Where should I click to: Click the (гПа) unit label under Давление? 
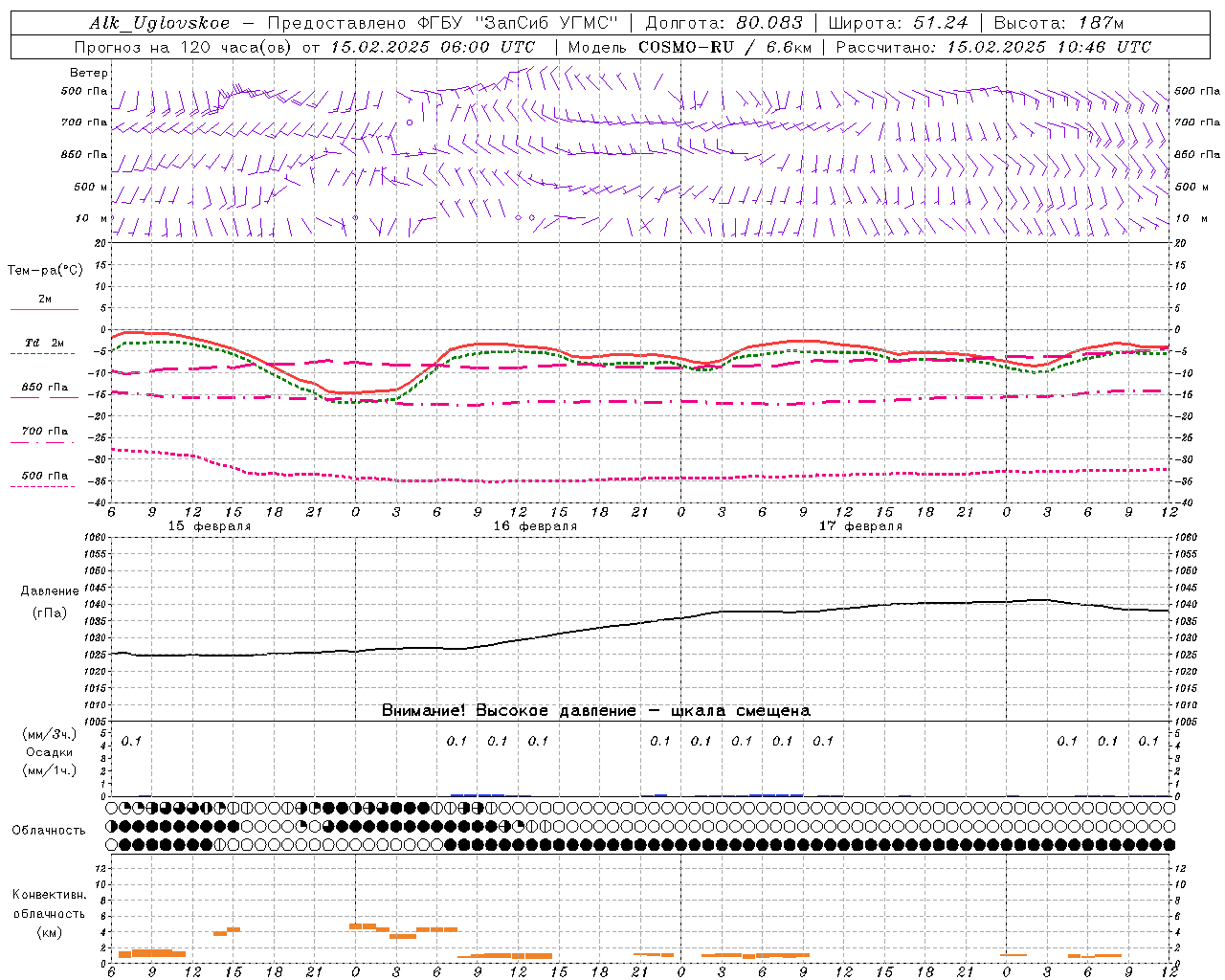point(50,613)
